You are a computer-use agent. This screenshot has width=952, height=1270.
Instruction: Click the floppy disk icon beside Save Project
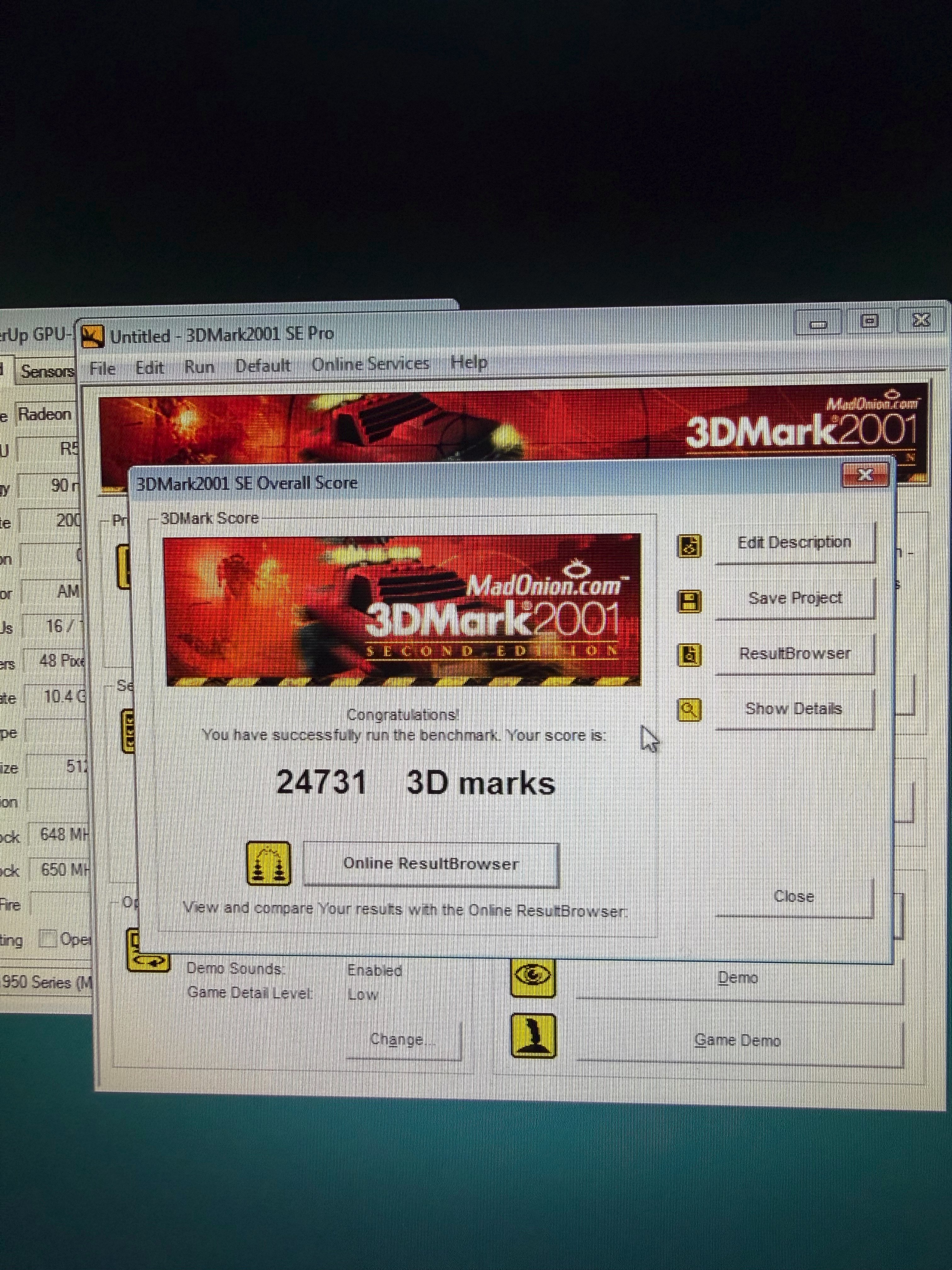point(689,601)
